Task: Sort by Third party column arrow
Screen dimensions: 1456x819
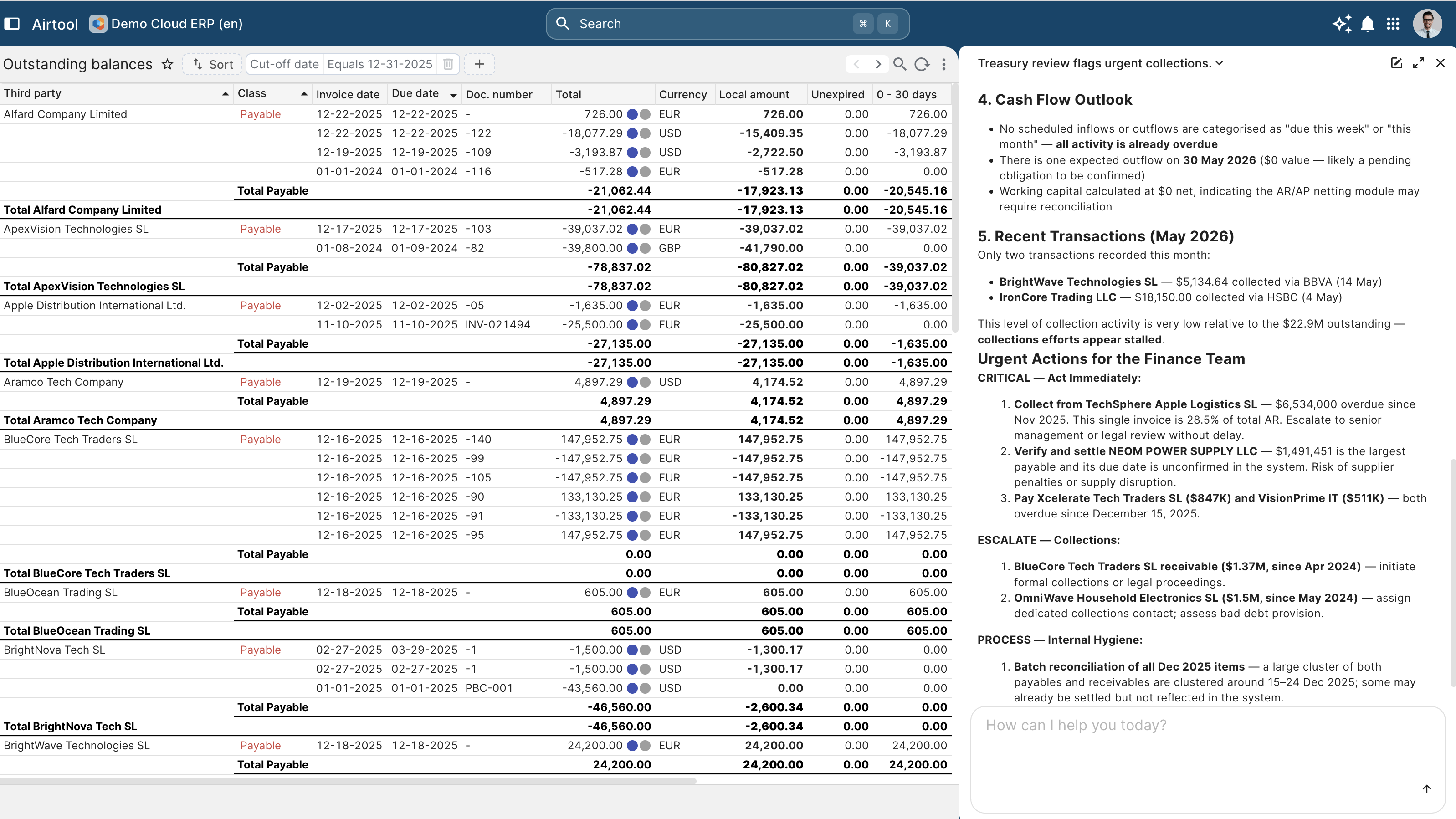Action: (226, 94)
